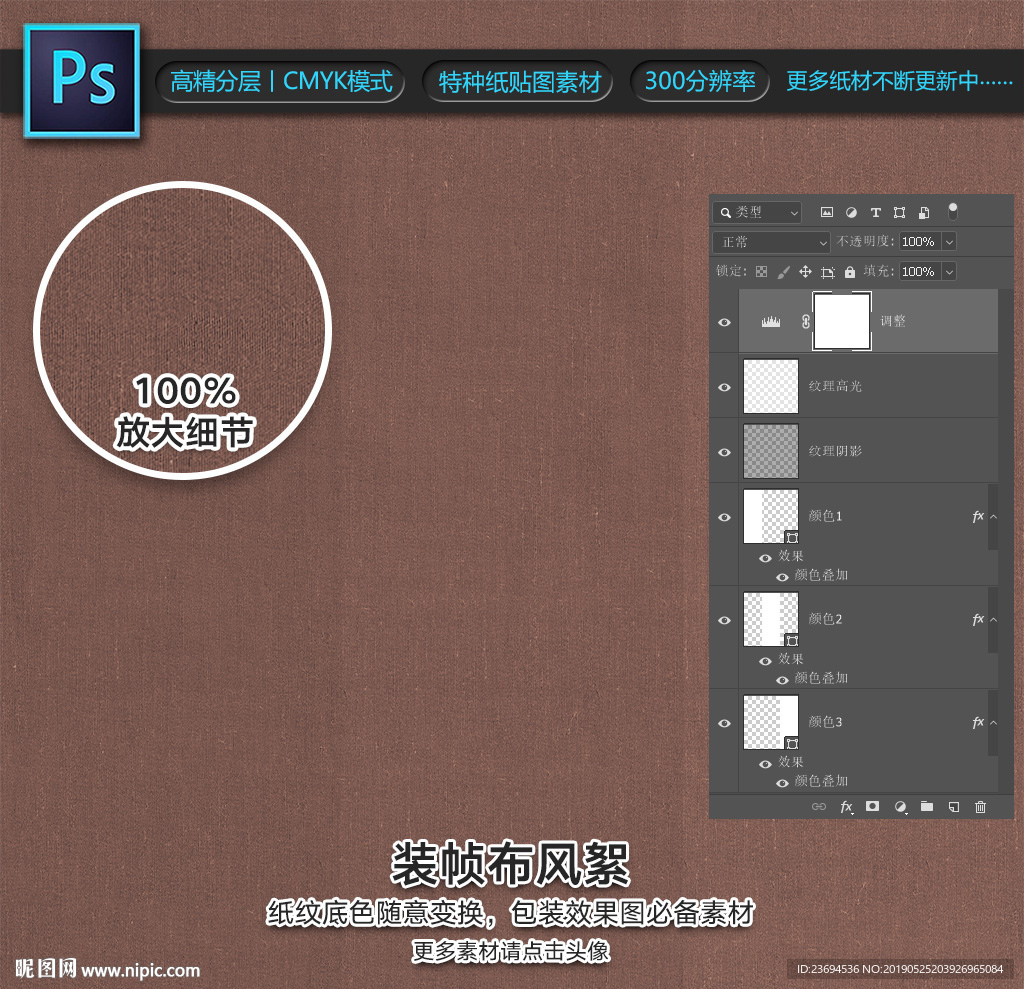The height and width of the screenshot is (989, 1024).
Task: Select the 纹理阴影 layer name
Action: pyautogui.click(x=835, y=451)
